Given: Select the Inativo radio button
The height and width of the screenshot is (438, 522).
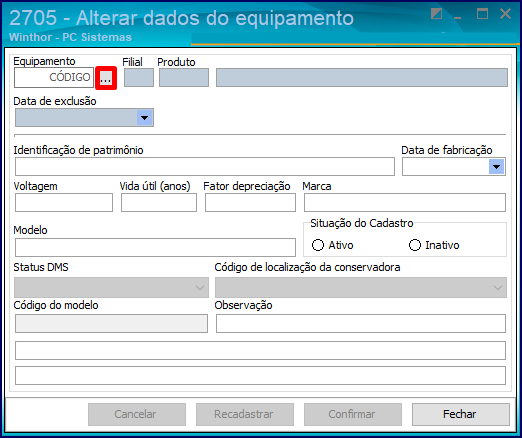Looking at the screenshot, I should [415, 245].
